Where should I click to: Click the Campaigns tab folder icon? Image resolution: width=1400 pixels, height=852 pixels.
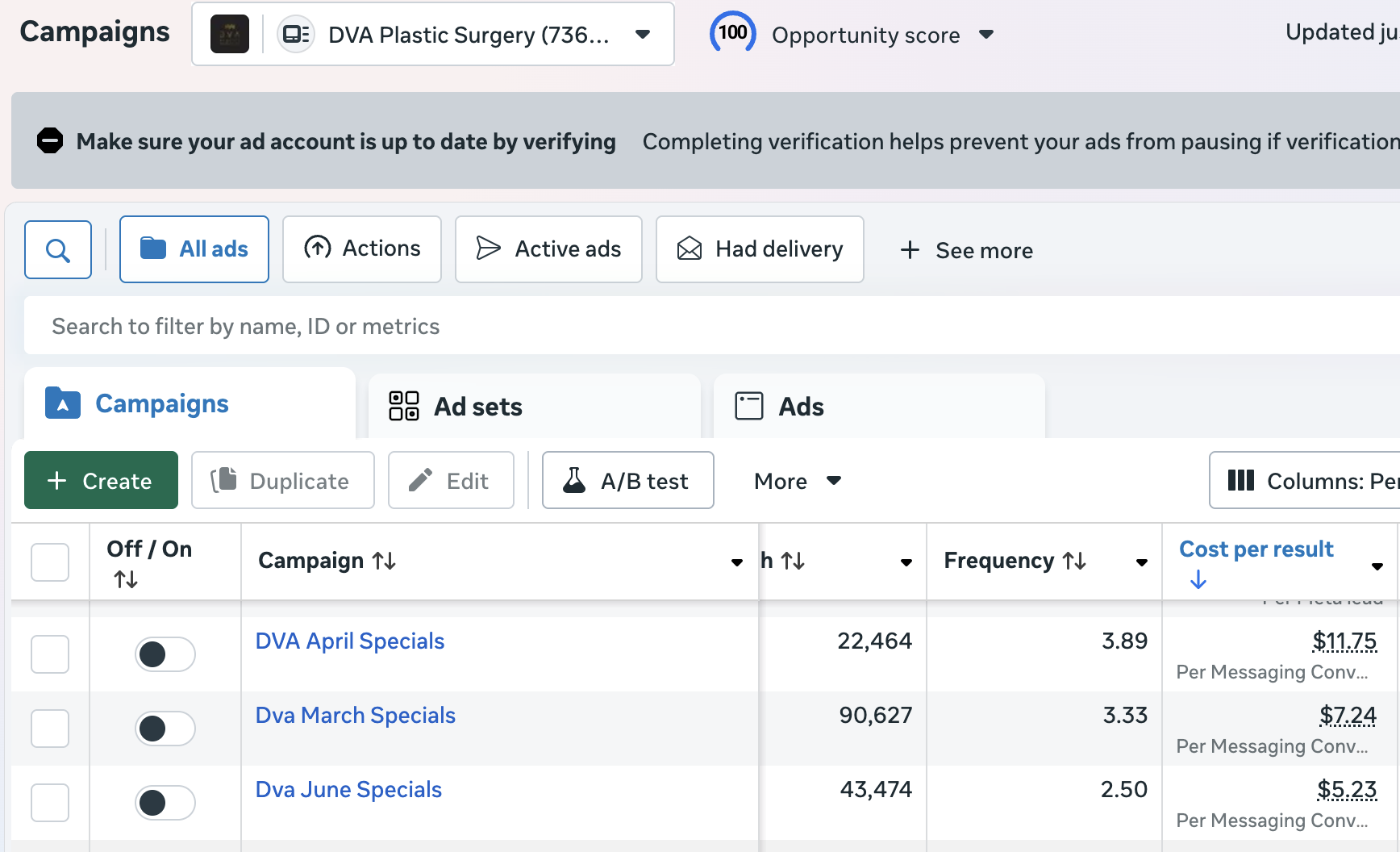tap(63, 403)
